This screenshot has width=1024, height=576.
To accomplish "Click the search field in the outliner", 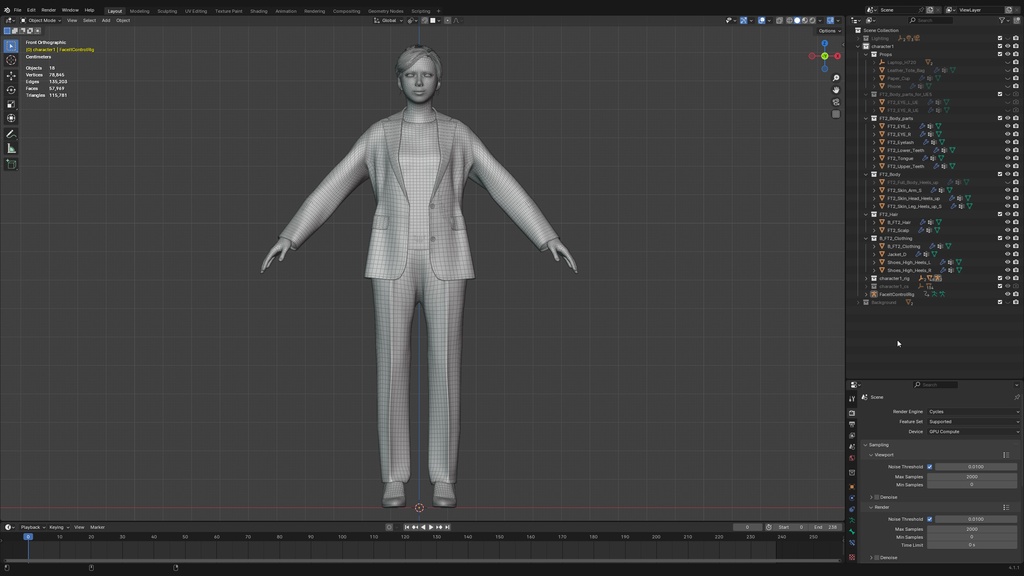I will [932, 19].
